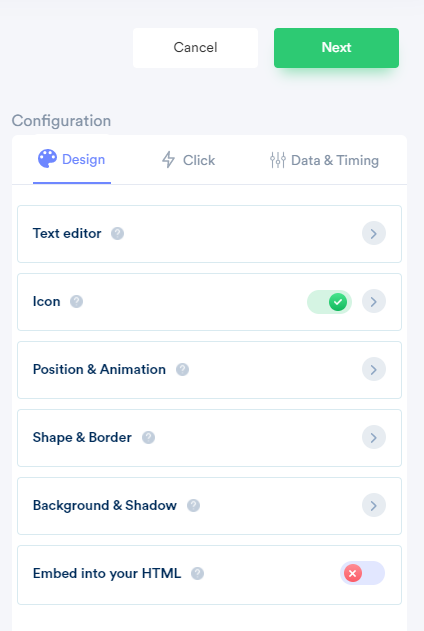This screenshot has width=424, height=631.
Task: Expand Position & Animation chevron
Action: click(x=374, y=369)
